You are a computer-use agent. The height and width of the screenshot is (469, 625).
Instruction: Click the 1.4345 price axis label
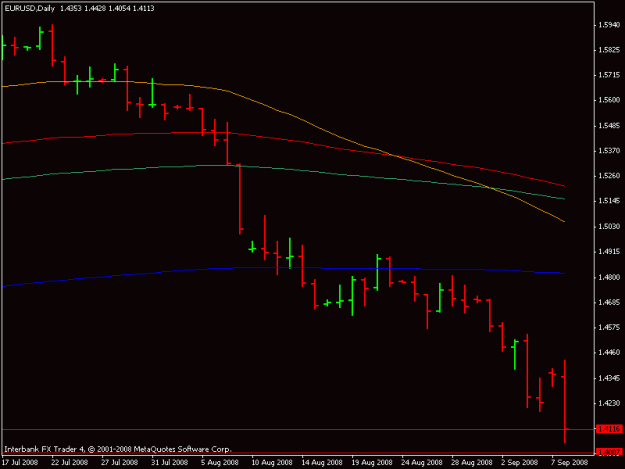pos(609,378)
